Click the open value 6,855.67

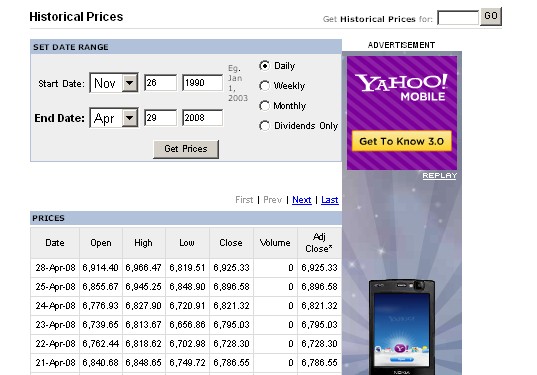pyautogui.click(x=100, y=287)
